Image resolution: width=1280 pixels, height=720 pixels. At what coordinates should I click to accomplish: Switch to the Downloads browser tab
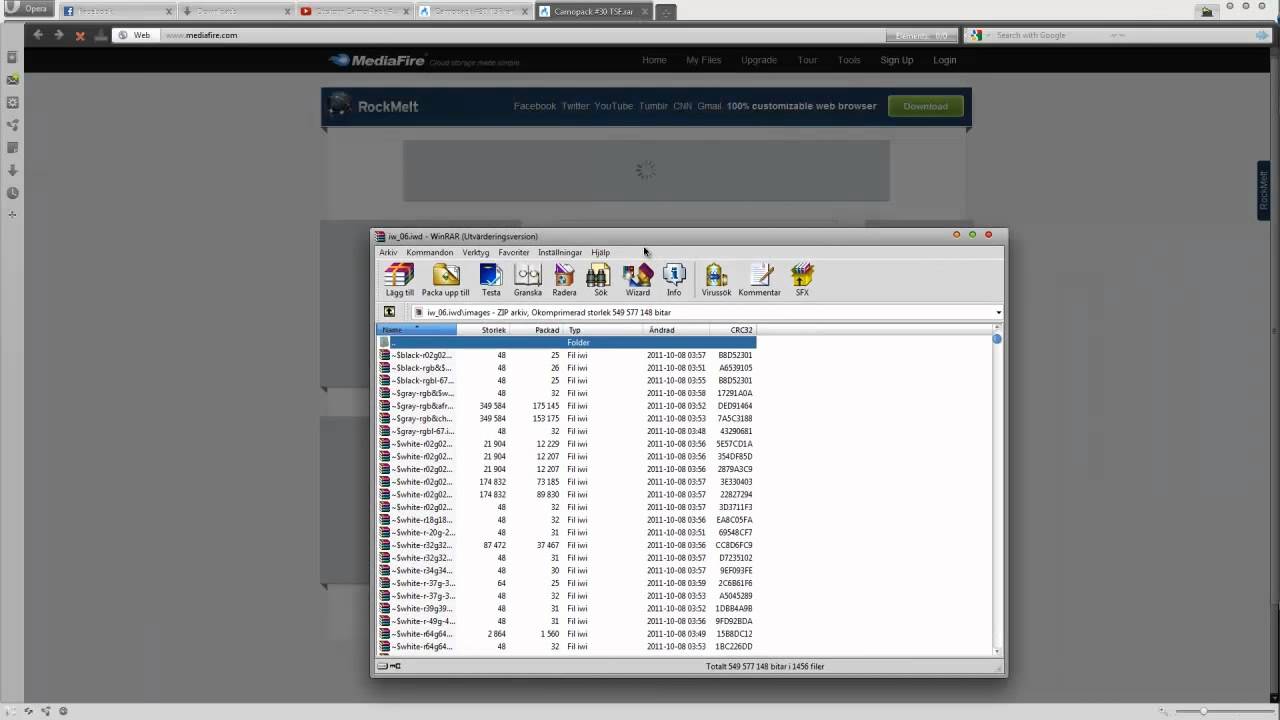[237, 12]
